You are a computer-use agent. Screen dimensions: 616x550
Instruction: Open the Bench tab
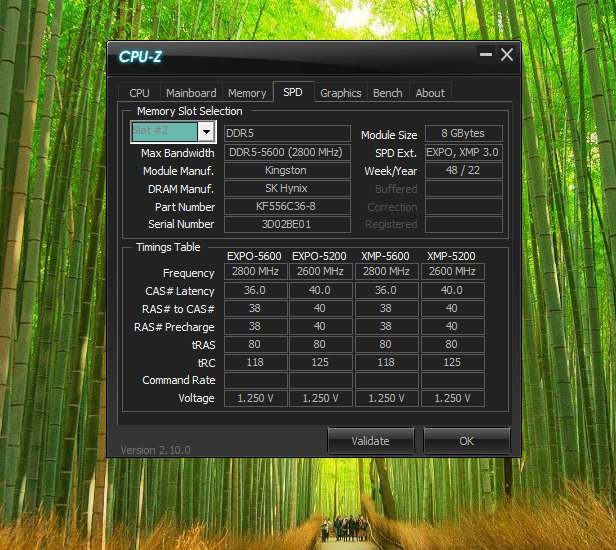[387, 93]
